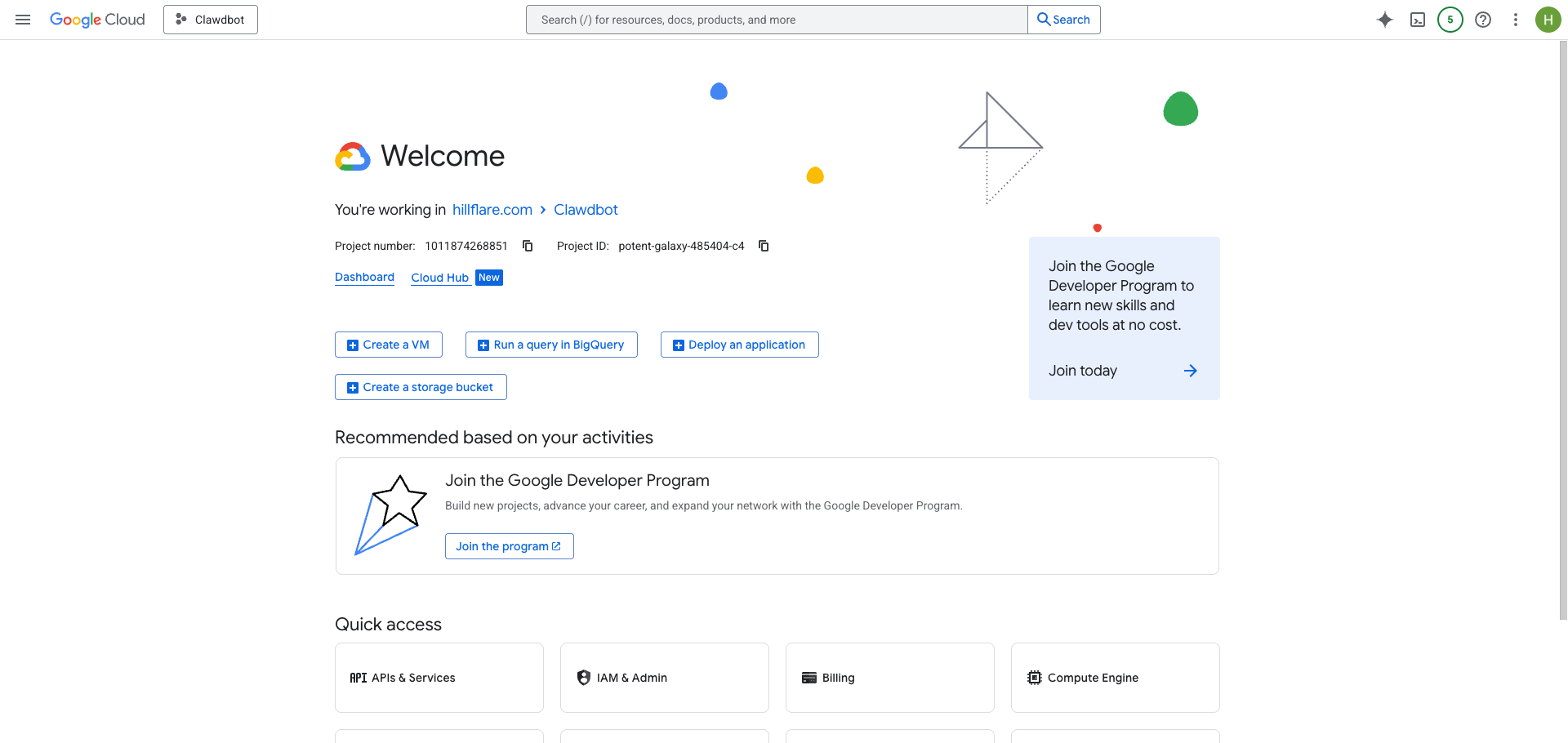The image size is (1568, 743).
Task: Open IAM & Admin from Quick access
Action: click(664, 678)
